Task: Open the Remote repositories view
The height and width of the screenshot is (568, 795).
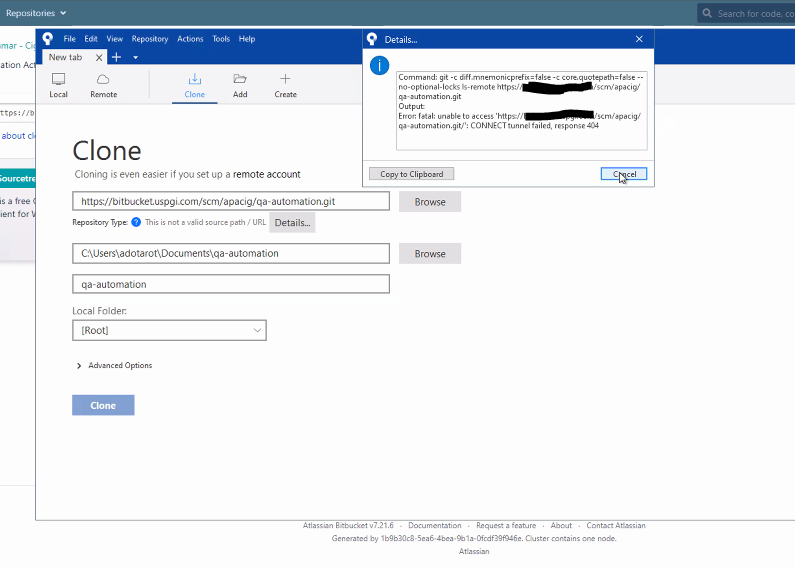Action: [103, 85]
